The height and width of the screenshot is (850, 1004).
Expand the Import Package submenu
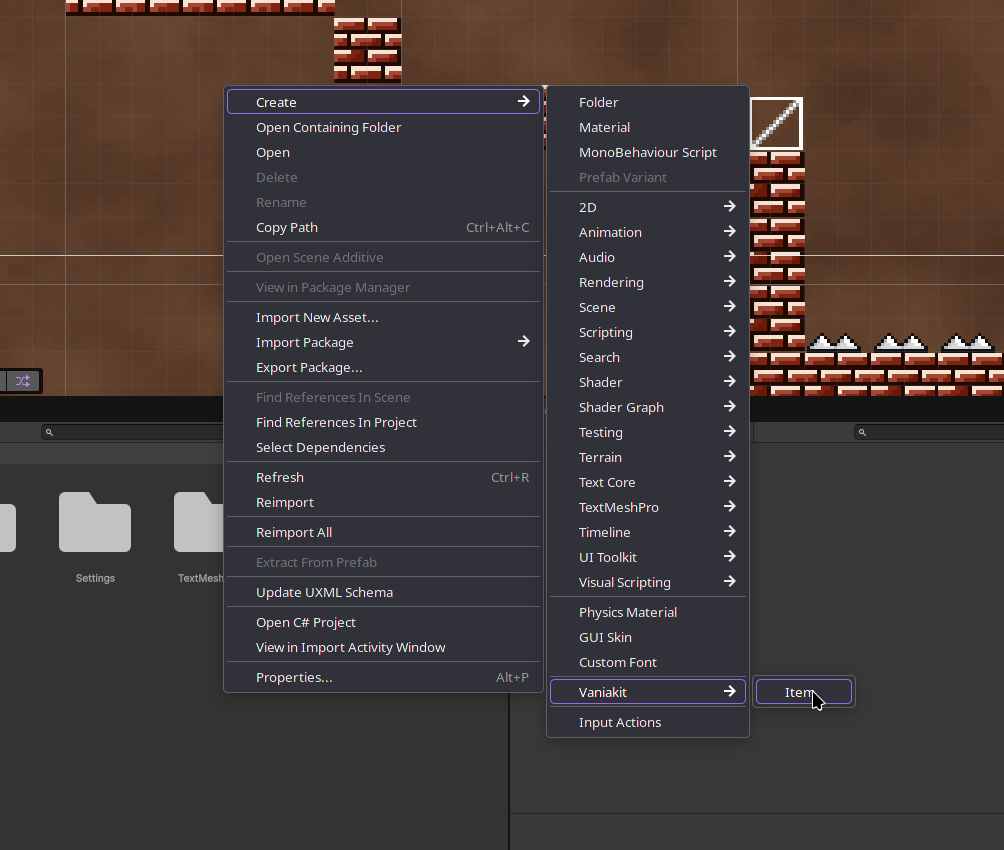point(384,343)
